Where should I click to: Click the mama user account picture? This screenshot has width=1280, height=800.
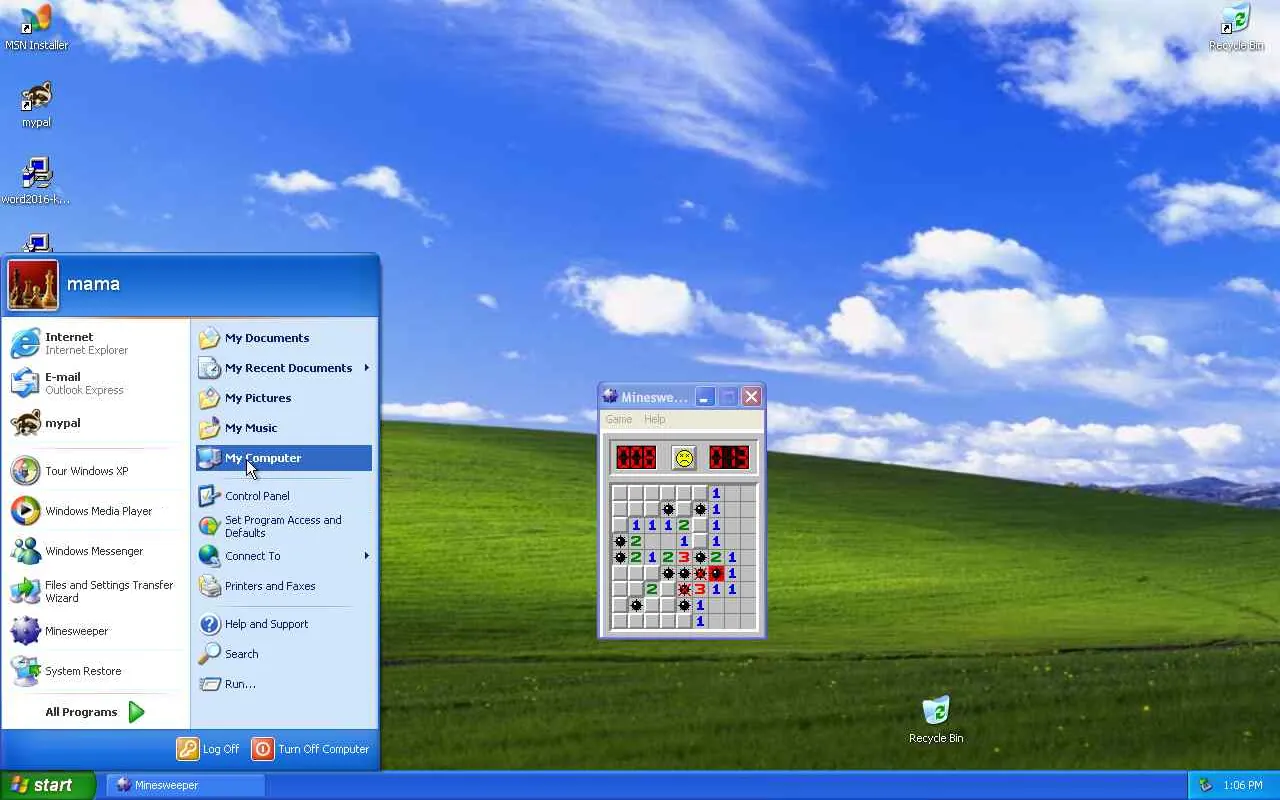pyautogui.click(x=33, y=285)
